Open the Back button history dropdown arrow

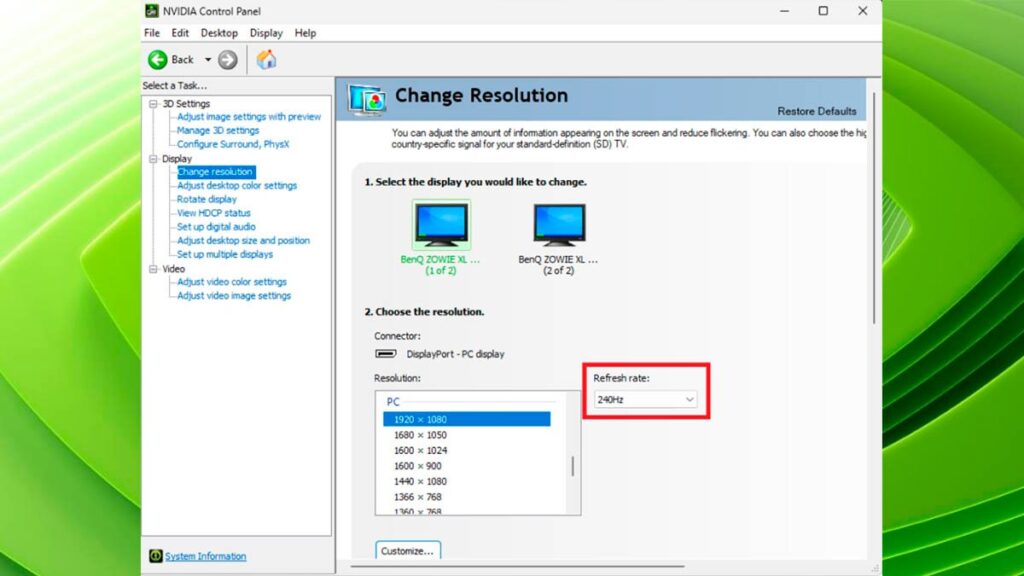[x=208, y=60]
